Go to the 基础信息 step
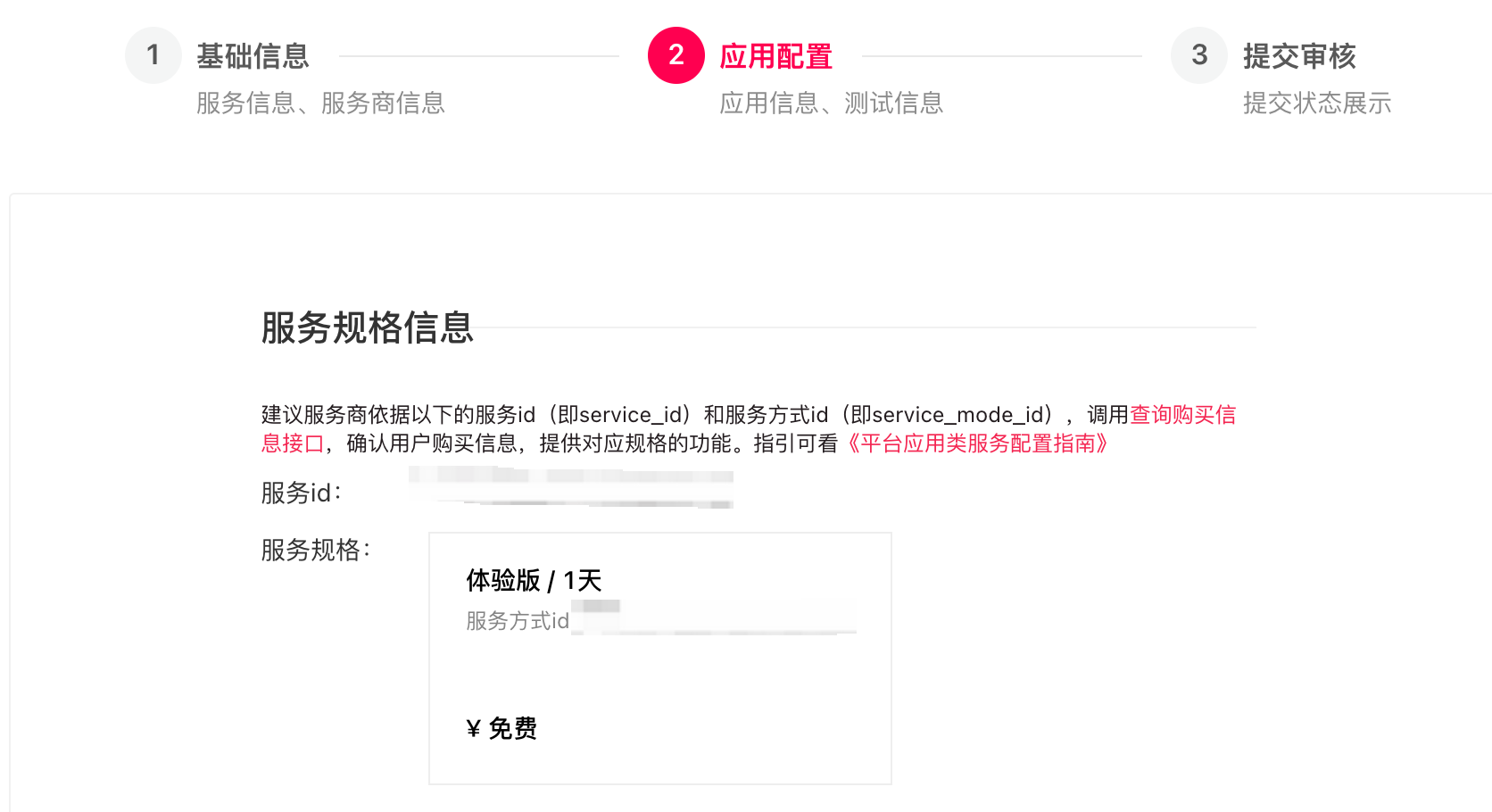This screenshot has height=812, width=1492. [253, 56]
